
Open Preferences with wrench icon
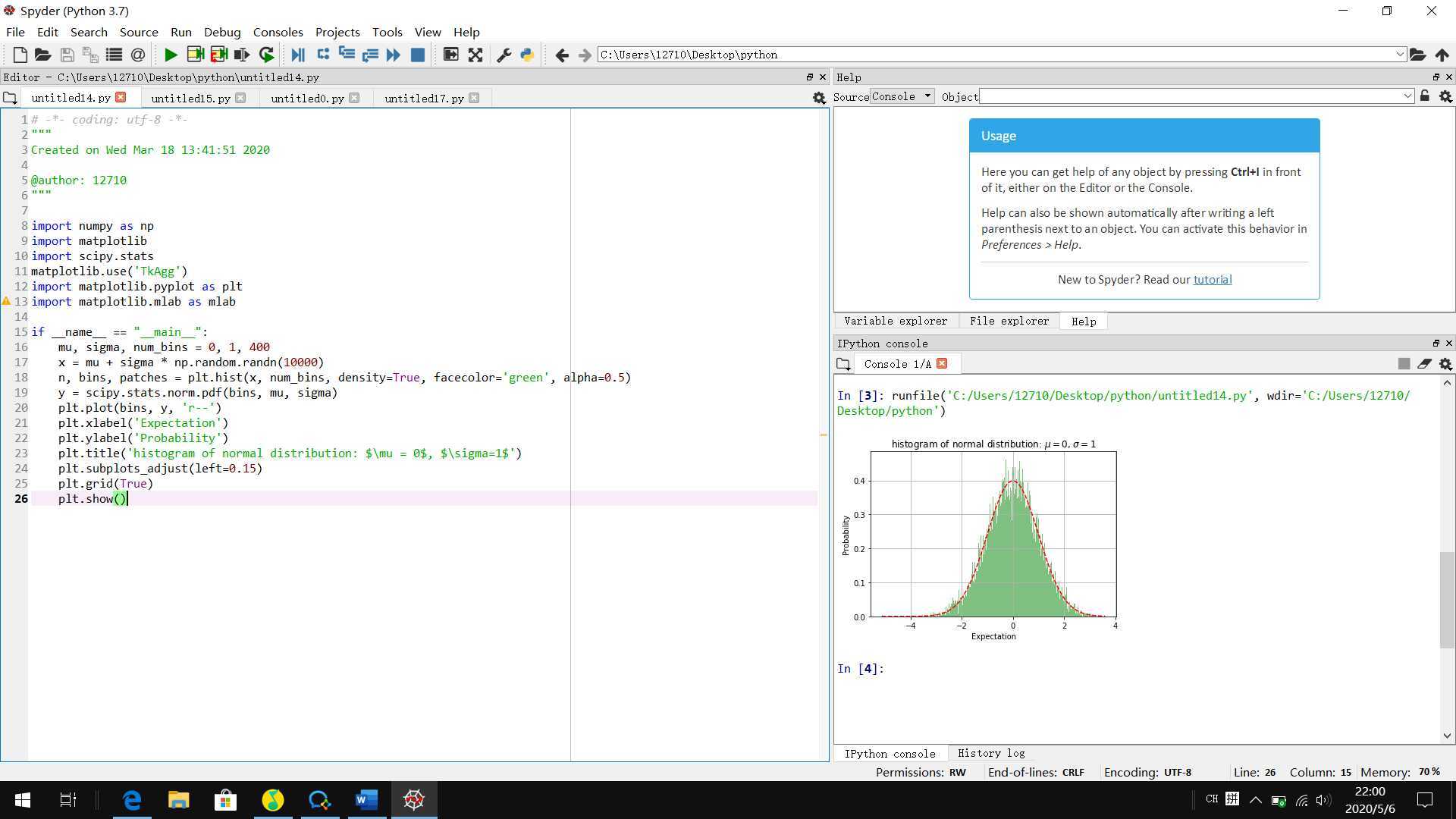(504, 55)
